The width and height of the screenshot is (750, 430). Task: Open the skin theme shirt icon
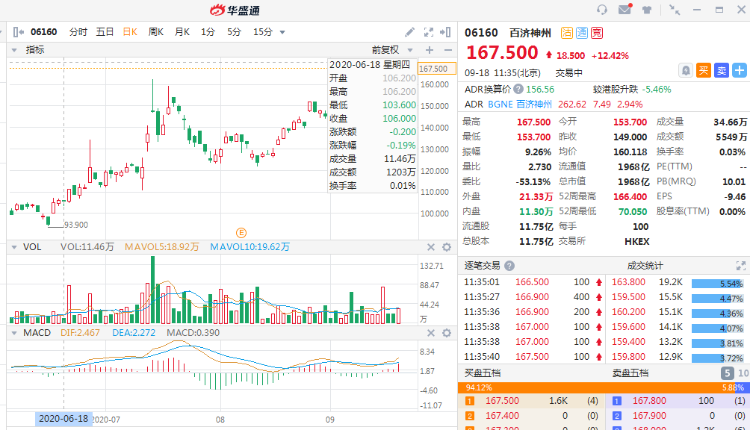coord(647,10)
